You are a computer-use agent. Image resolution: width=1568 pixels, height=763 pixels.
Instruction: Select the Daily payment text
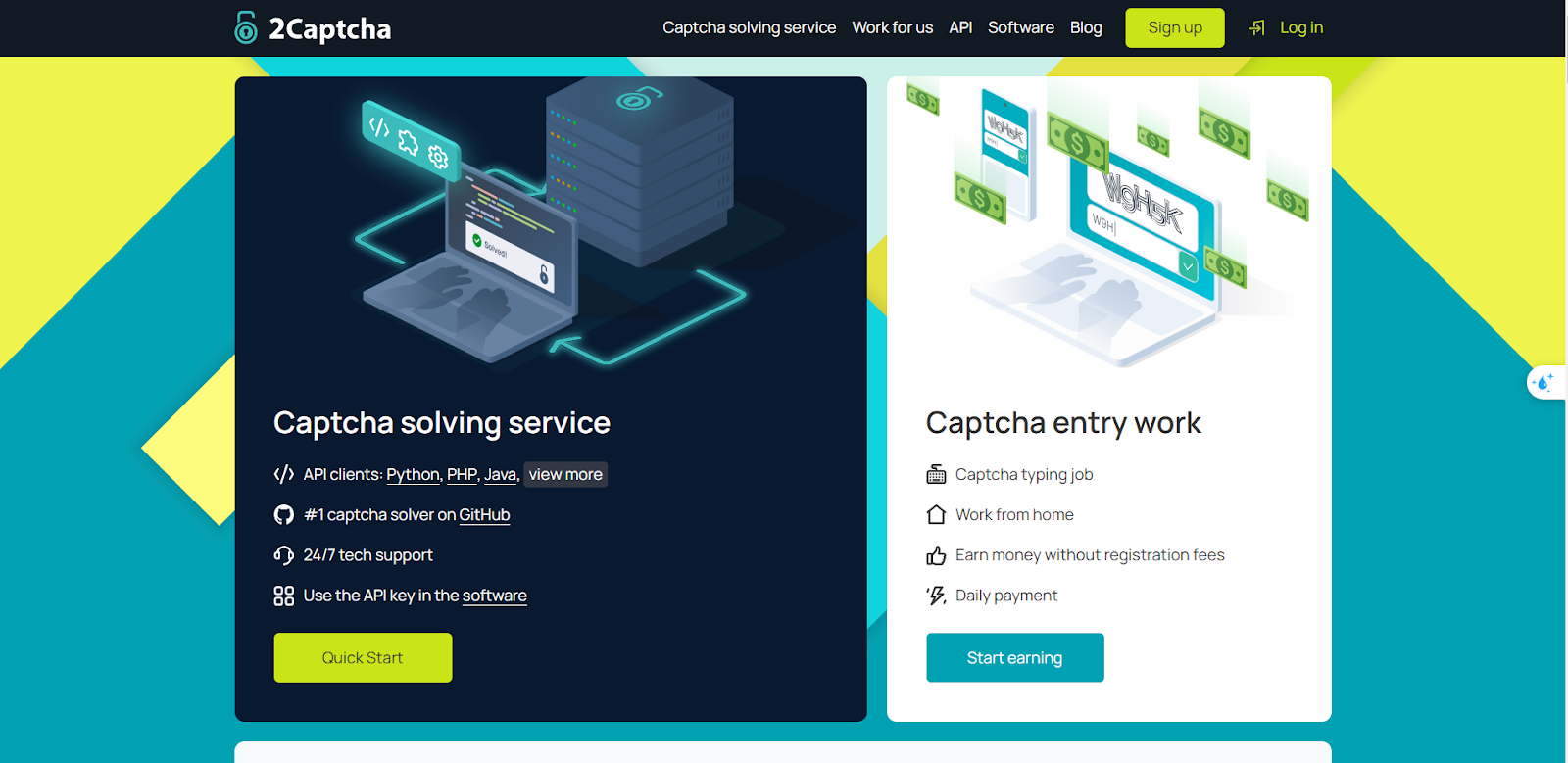click(1006, 596)
